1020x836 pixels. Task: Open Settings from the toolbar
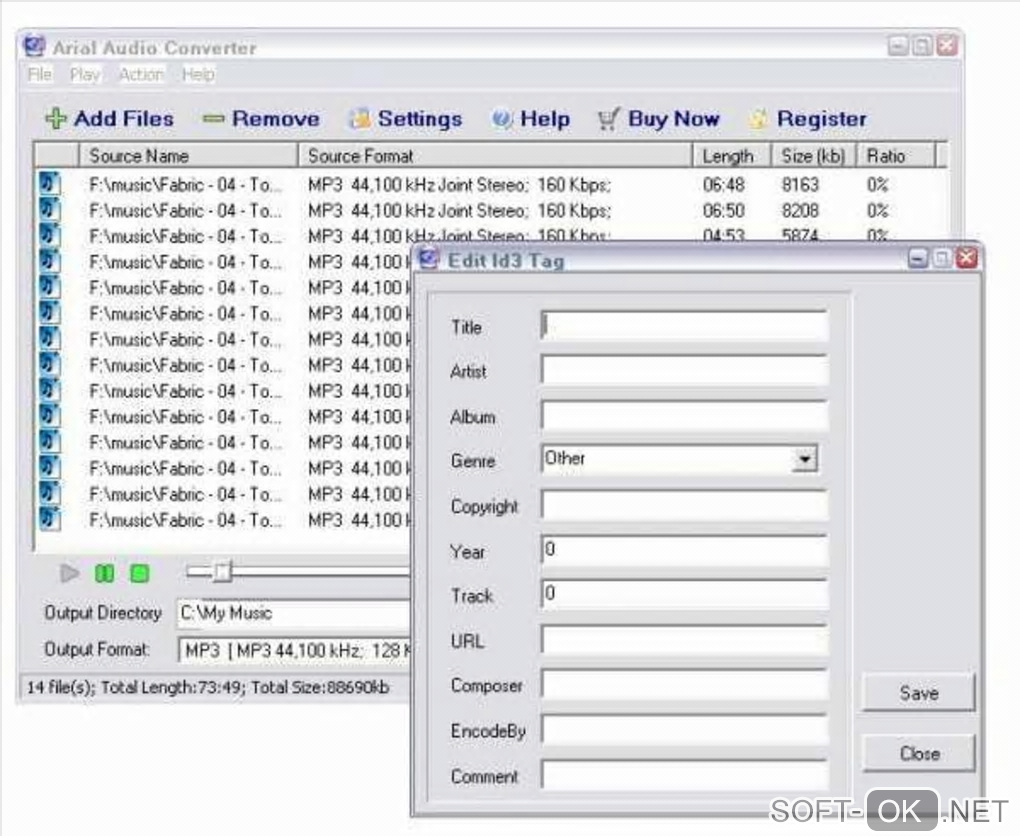(x=406, y=118)
